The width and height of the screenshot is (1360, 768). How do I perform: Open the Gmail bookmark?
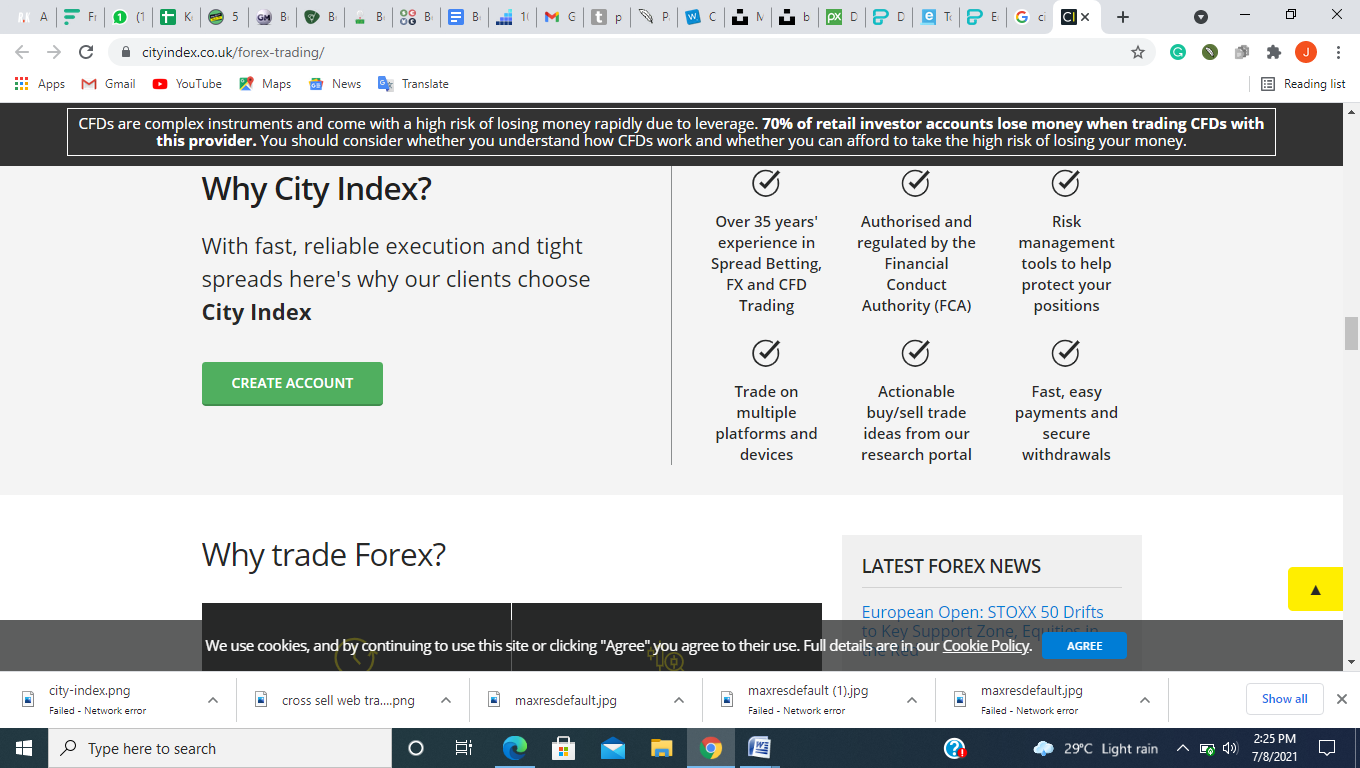(x=108, y=84)
